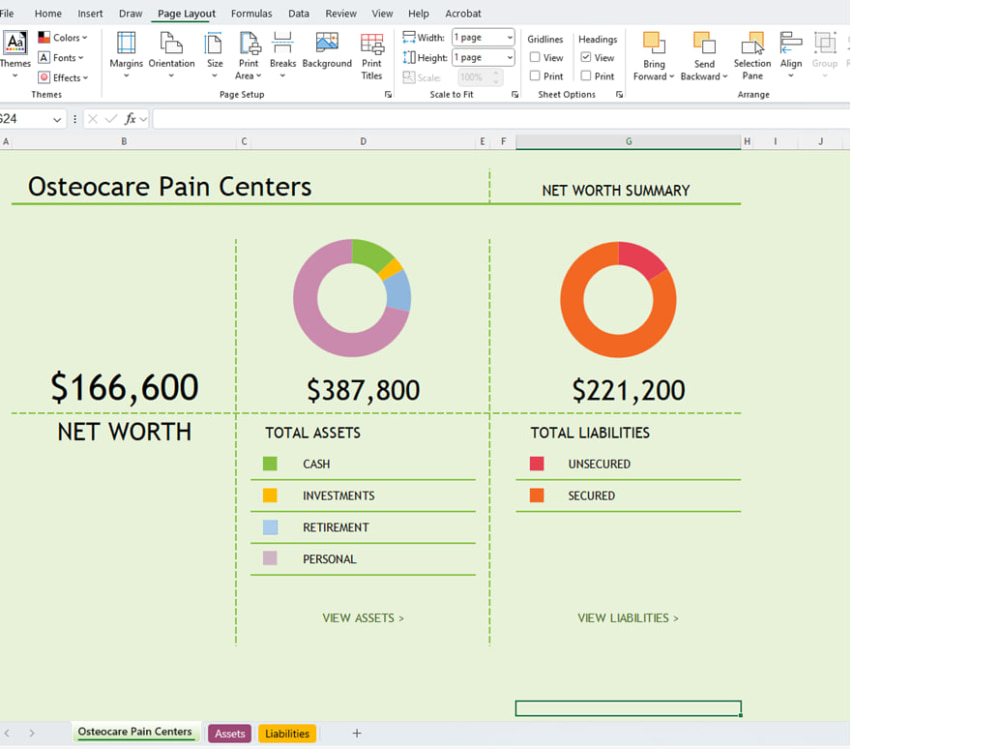Click the orange SECURED legend swatch
The image size is (1000, 750).
537,496
